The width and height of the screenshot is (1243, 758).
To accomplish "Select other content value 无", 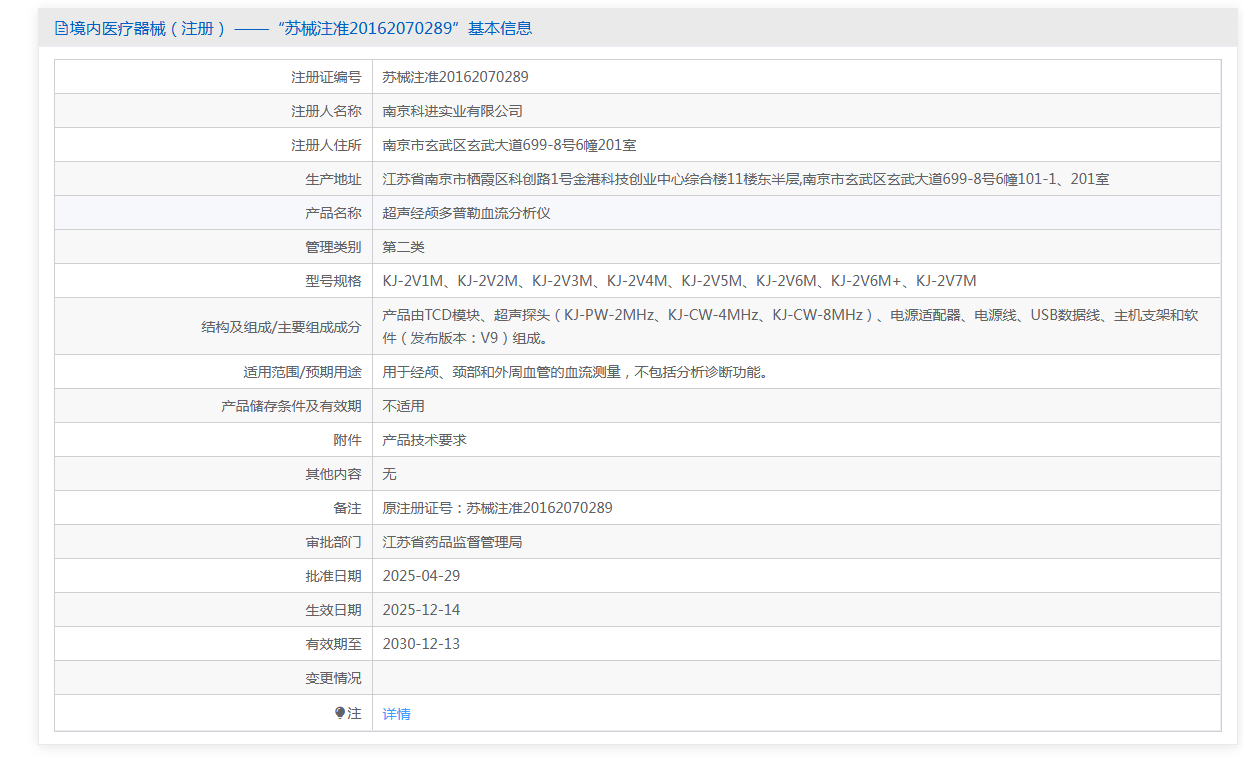I will 390,474.
